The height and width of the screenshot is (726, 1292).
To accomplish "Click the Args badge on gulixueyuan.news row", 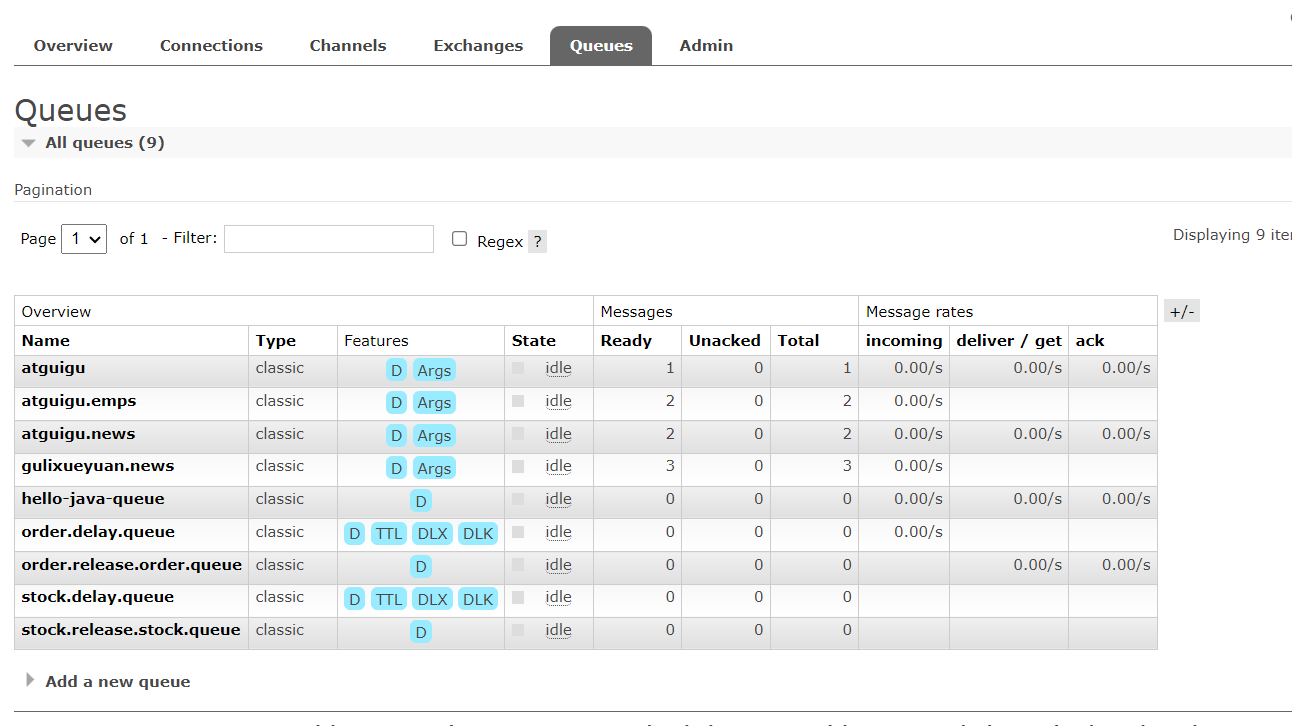I will (434, 468).
